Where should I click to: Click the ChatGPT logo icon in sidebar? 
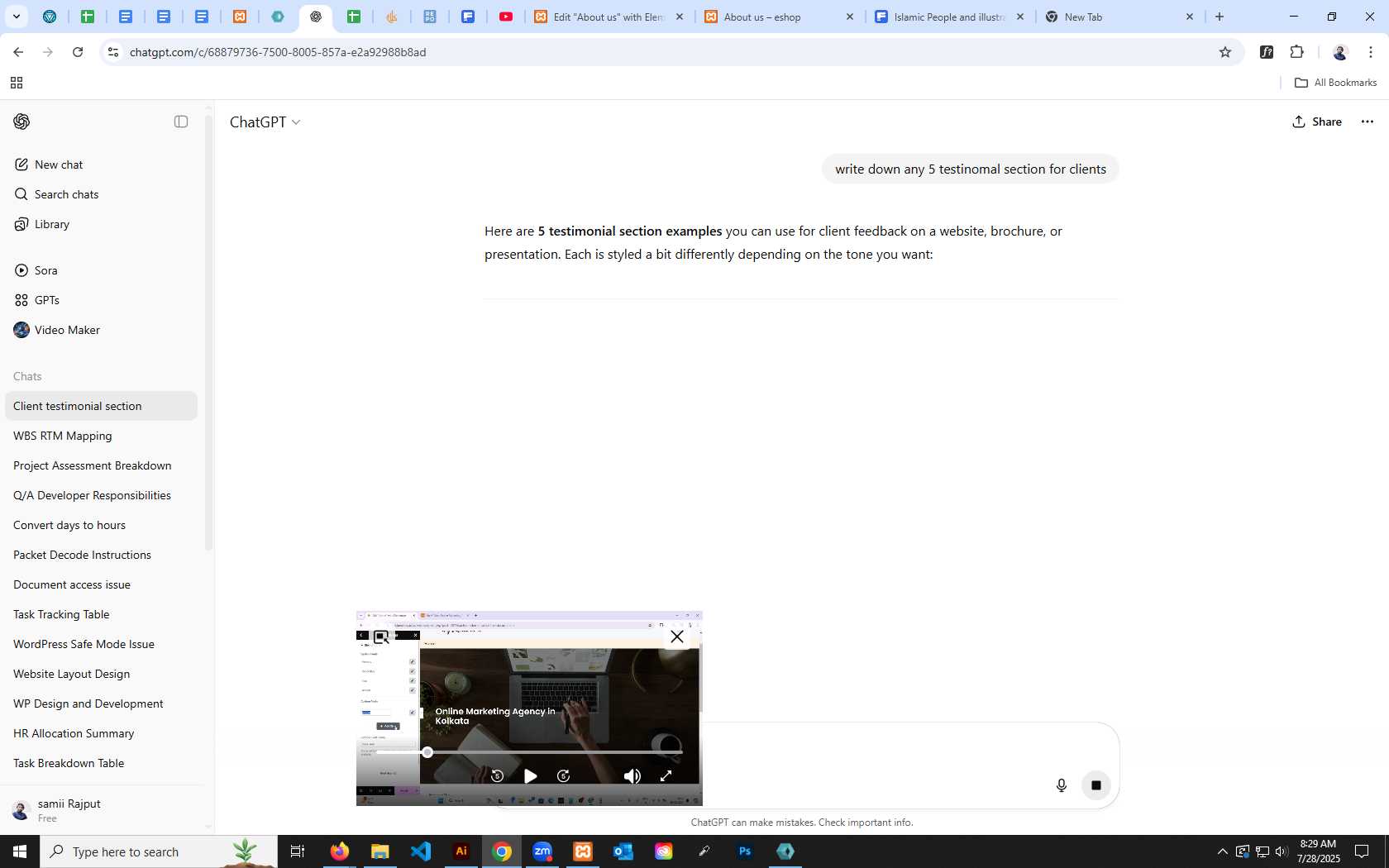(21, 122)
